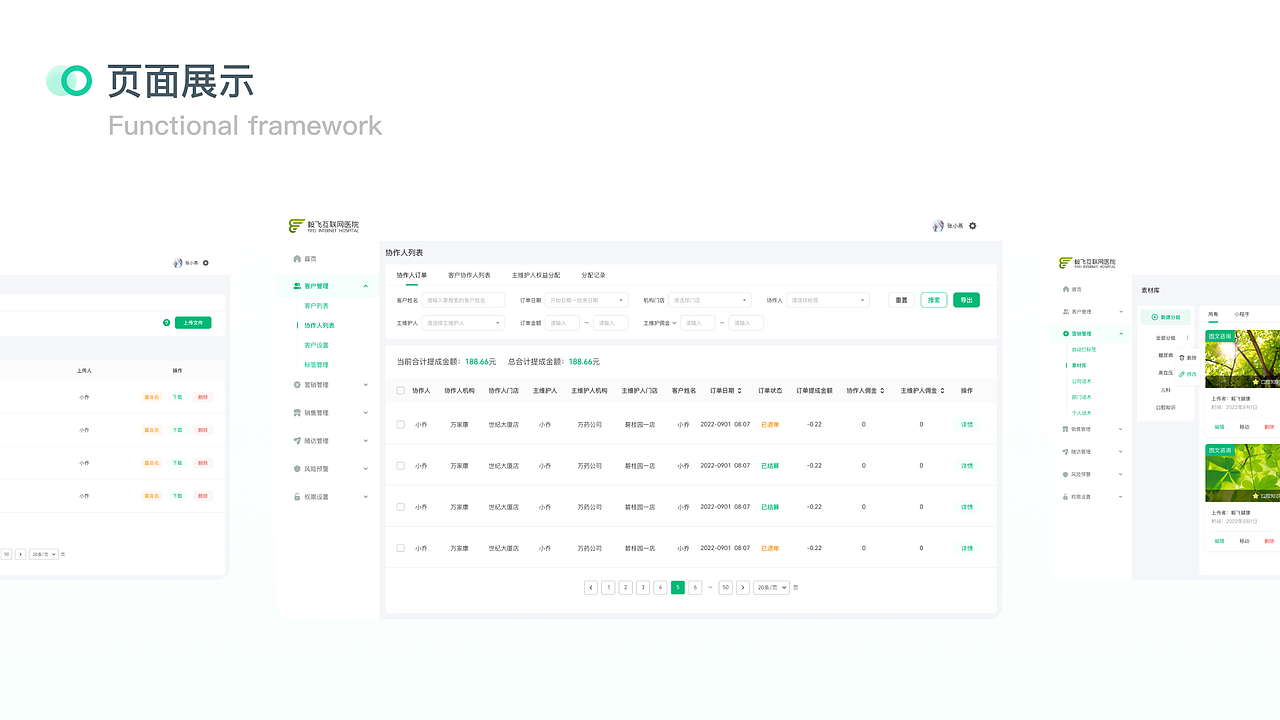Open first 图文咨询 thumbnail in right window
1280x720 pixels.
tap(1242, 360)
